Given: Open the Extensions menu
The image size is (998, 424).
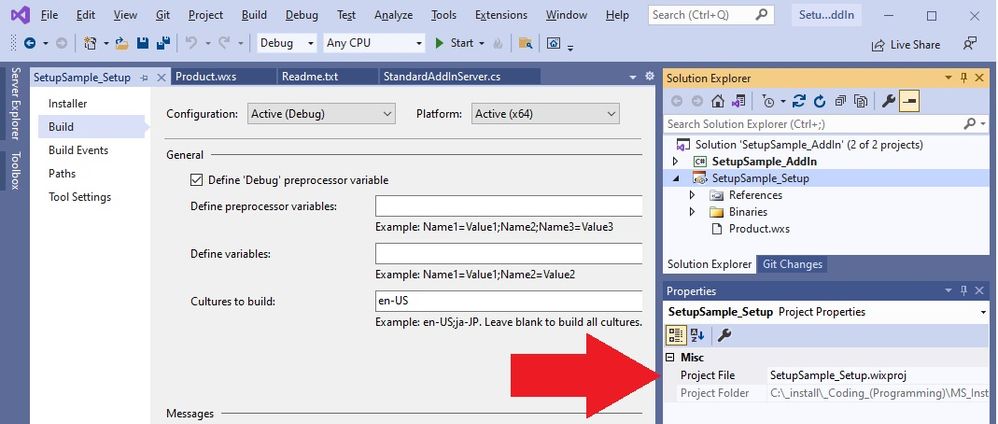Looking at the screenshot, I should 502,15.
